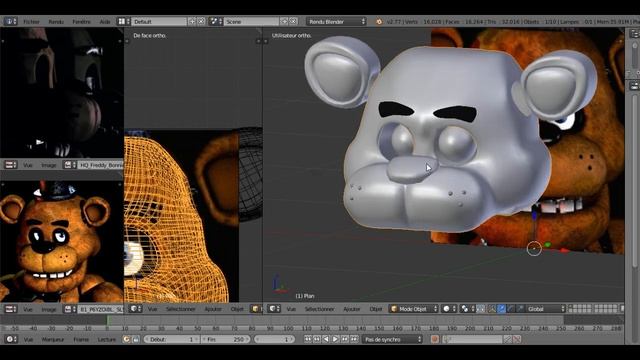Open Ajouter menu in middle 3D view

coord(213,309)
